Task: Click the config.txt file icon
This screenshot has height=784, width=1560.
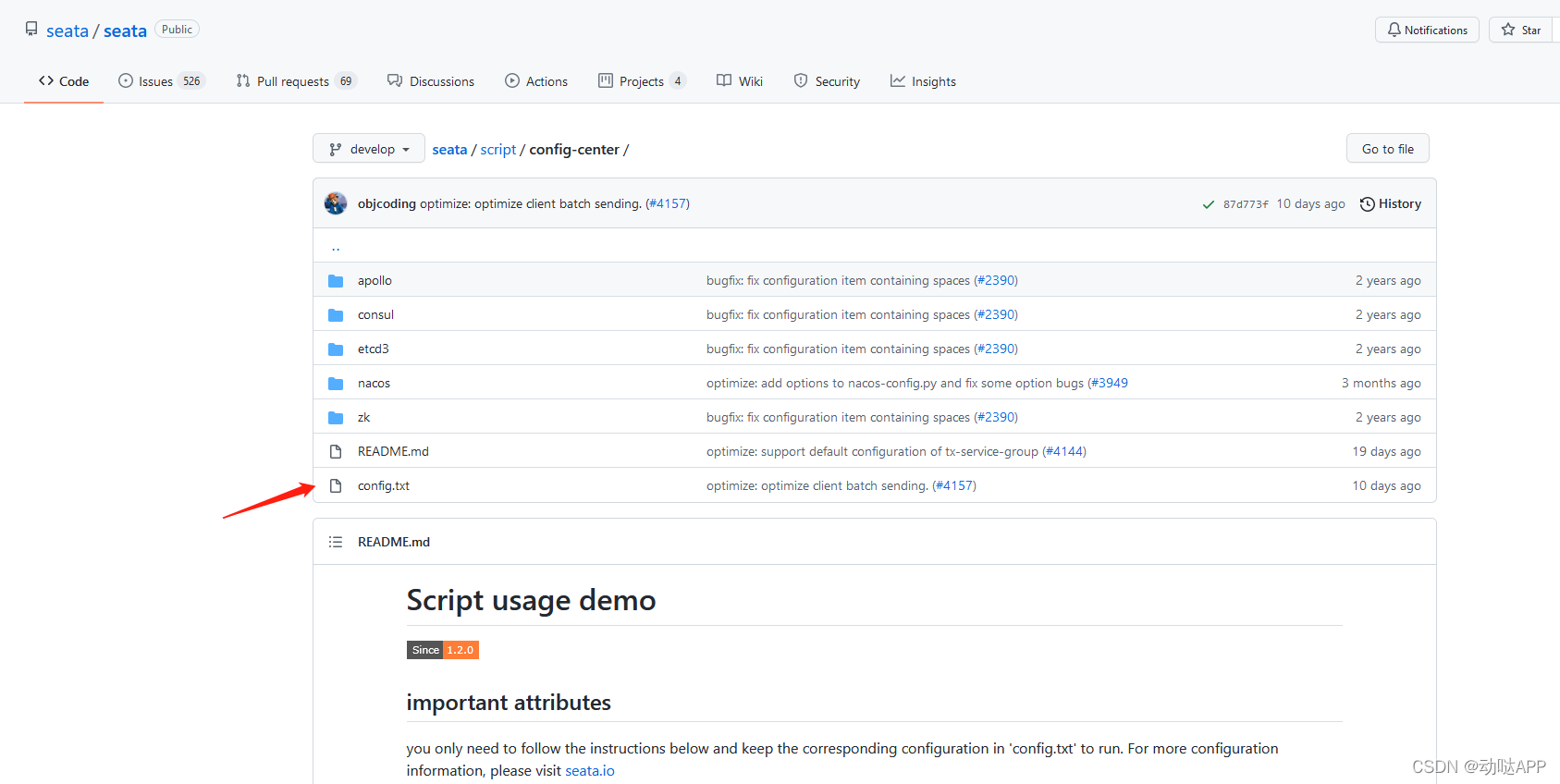Action: (x=336, y=485)
